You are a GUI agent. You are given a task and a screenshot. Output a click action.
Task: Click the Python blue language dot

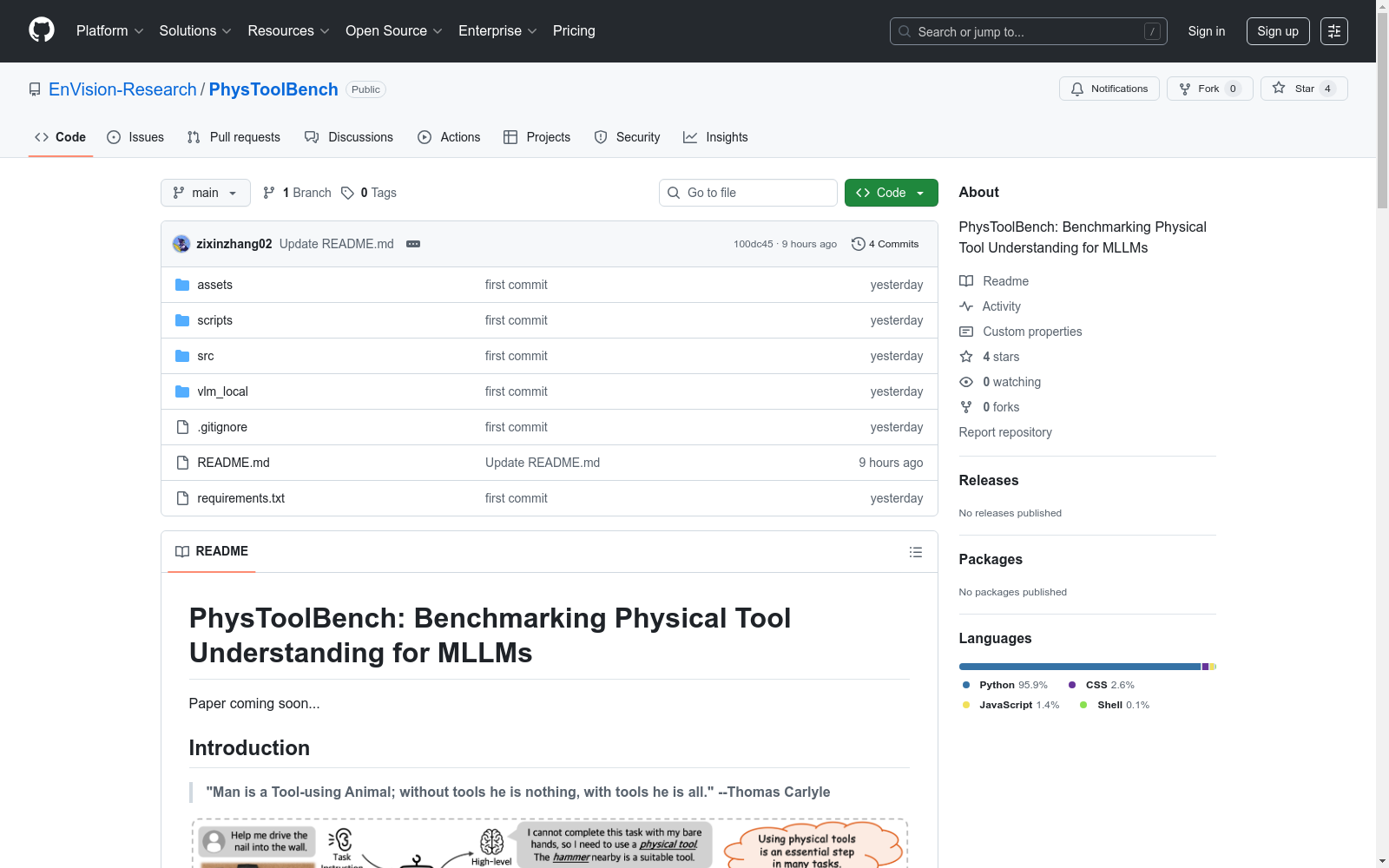coord(966,685)
